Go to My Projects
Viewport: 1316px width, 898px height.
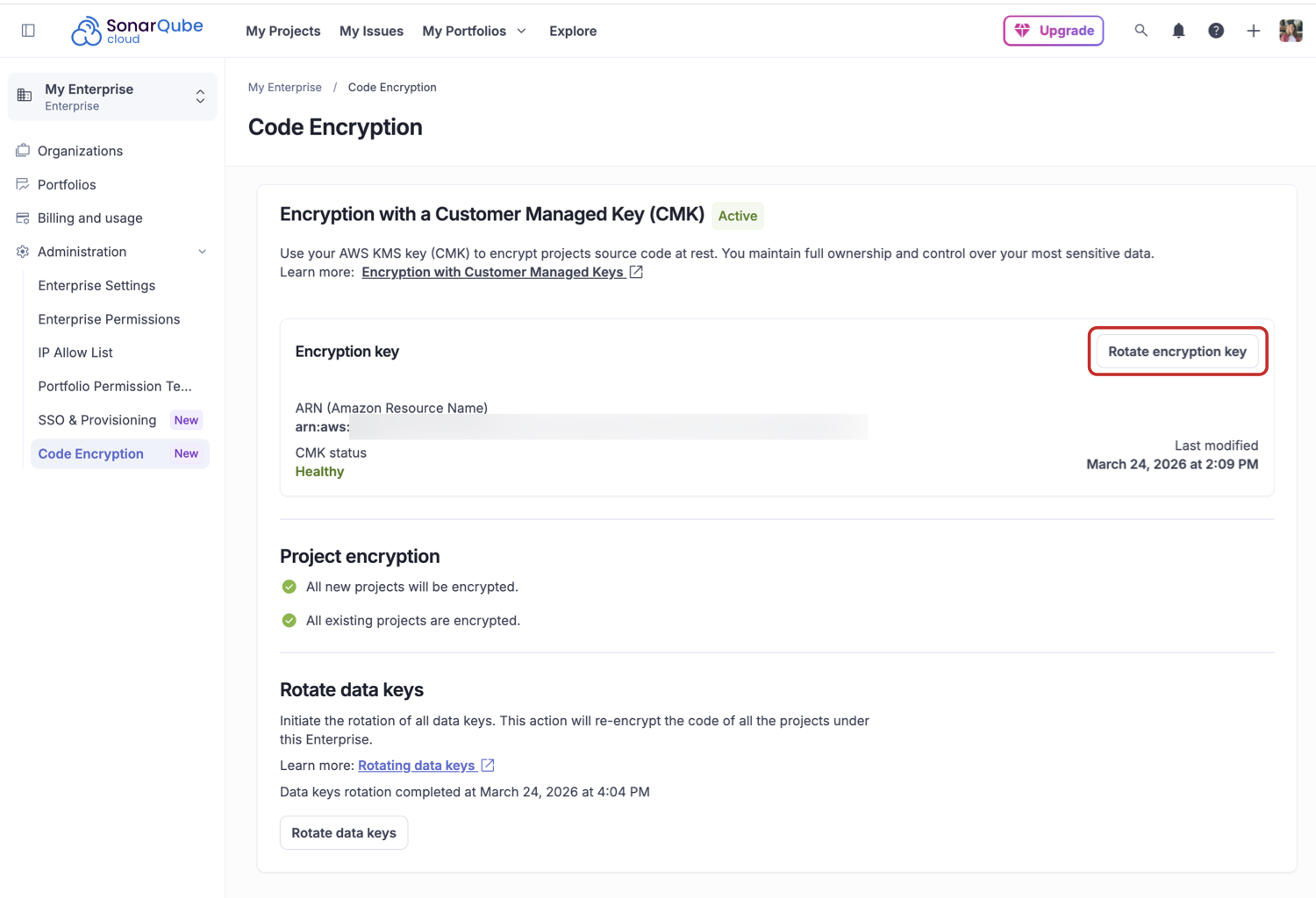[x=283, y=31]
